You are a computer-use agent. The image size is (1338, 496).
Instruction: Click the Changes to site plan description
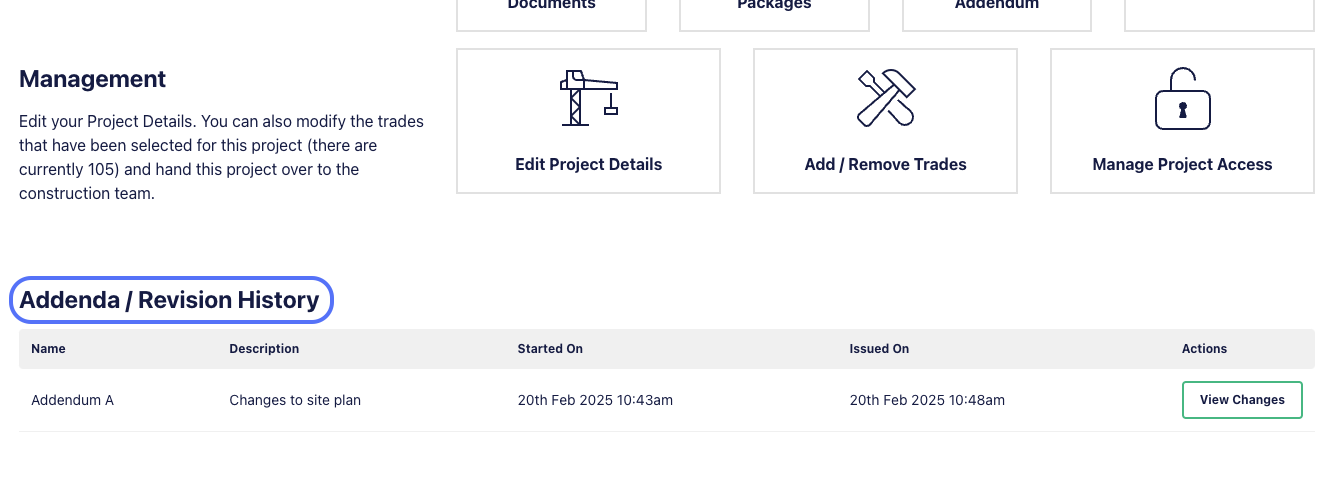295,400
